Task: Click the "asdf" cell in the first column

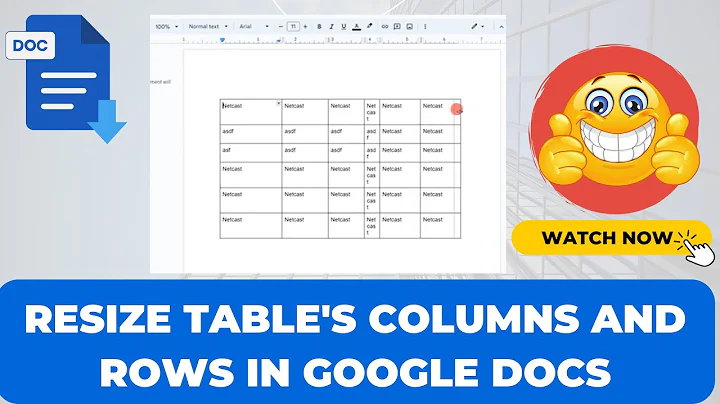Action: [x=251, y=134]
